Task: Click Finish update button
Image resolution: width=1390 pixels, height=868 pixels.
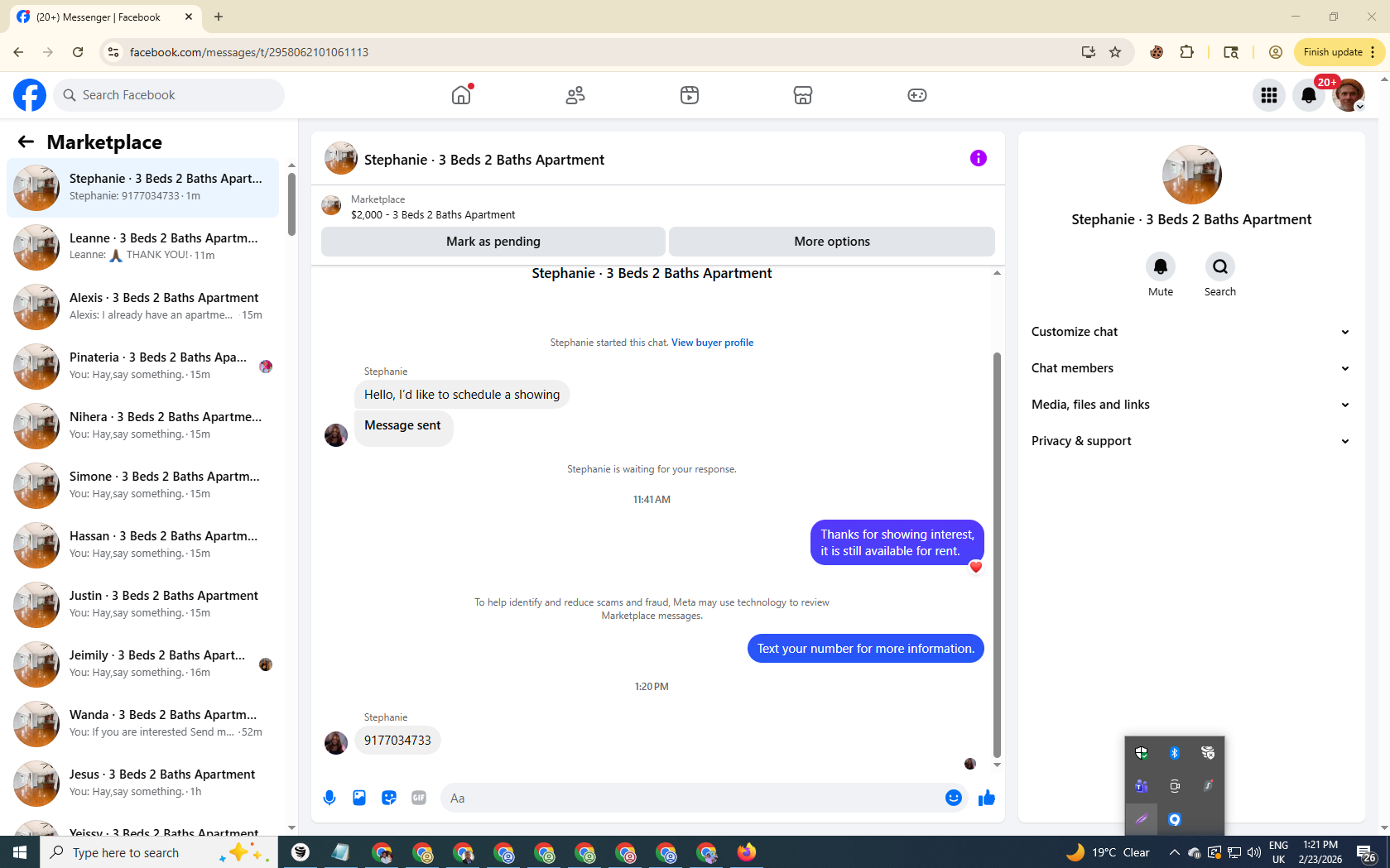Action: pyautogui.click(x=1339, y=52)
